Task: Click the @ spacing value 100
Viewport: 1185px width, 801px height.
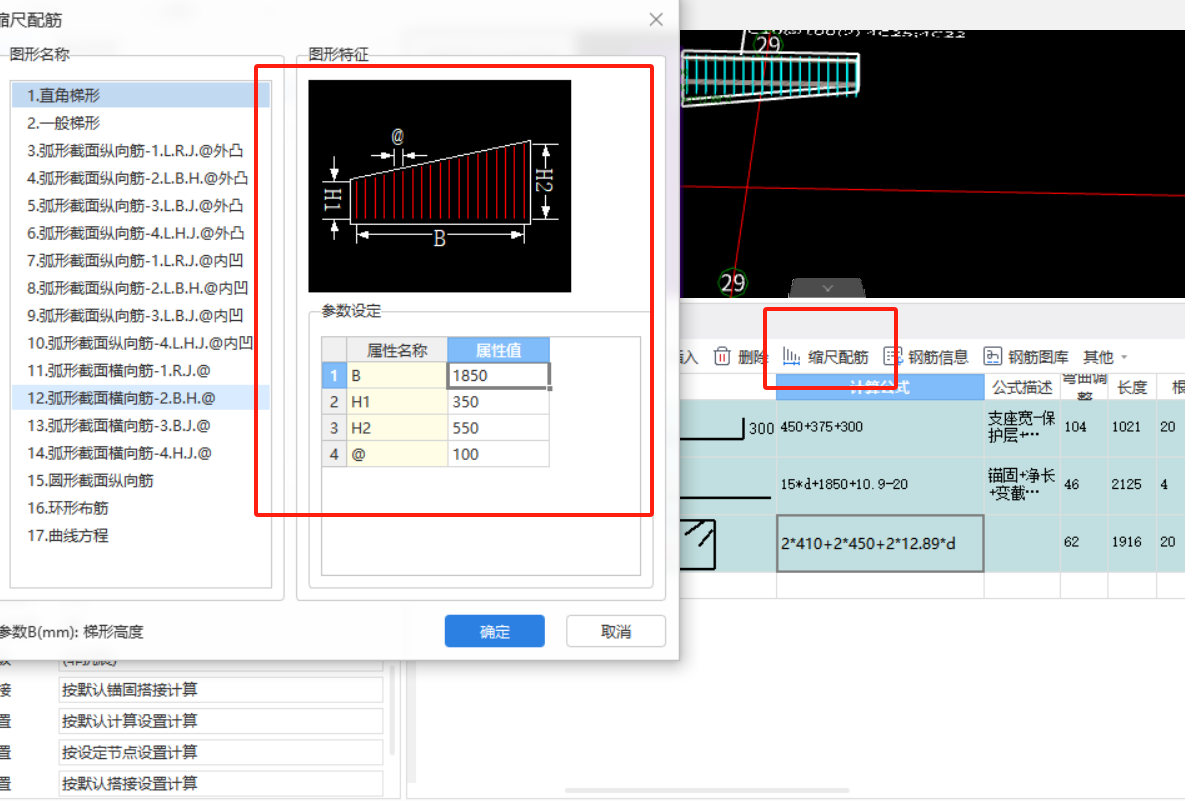Action: (498, 454)
